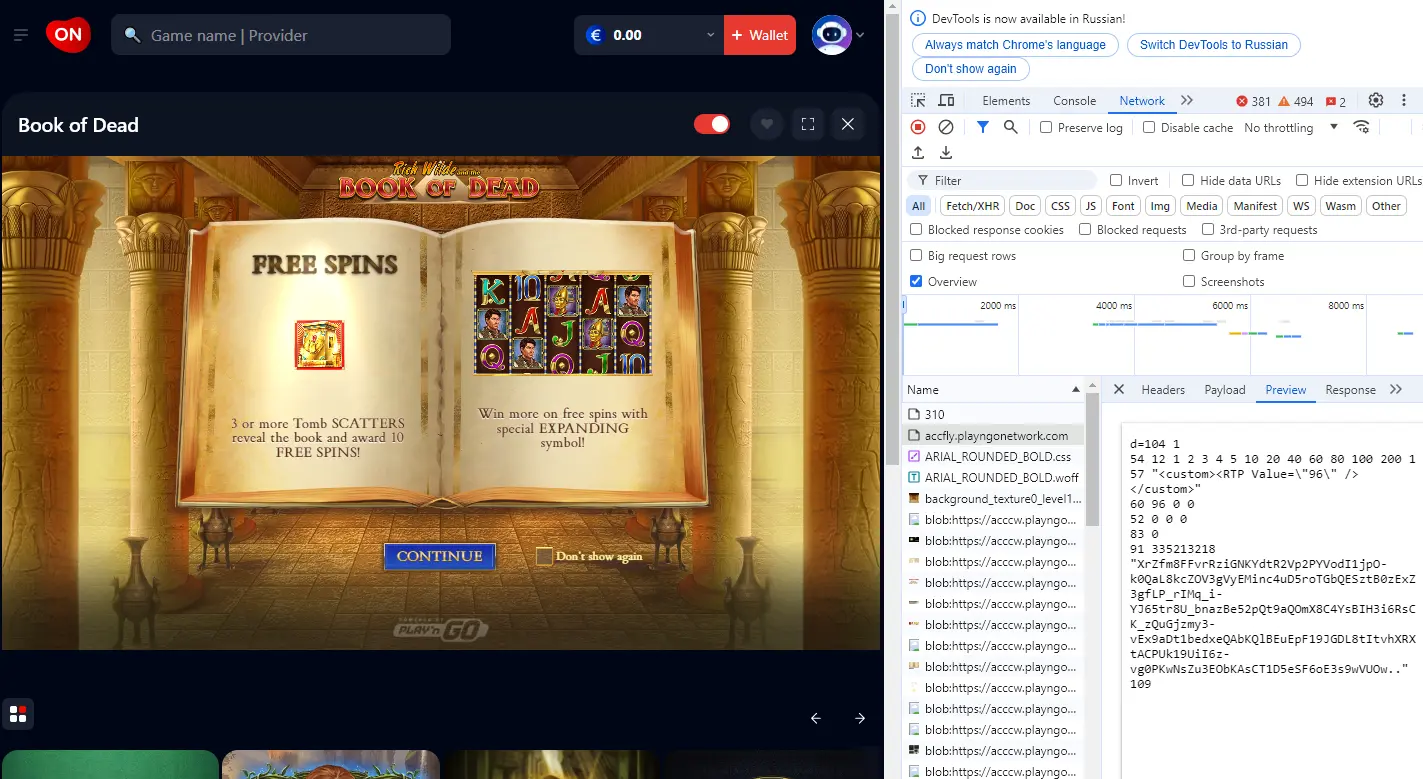
Task: Click the network overview timeline
Action: 1162,335
